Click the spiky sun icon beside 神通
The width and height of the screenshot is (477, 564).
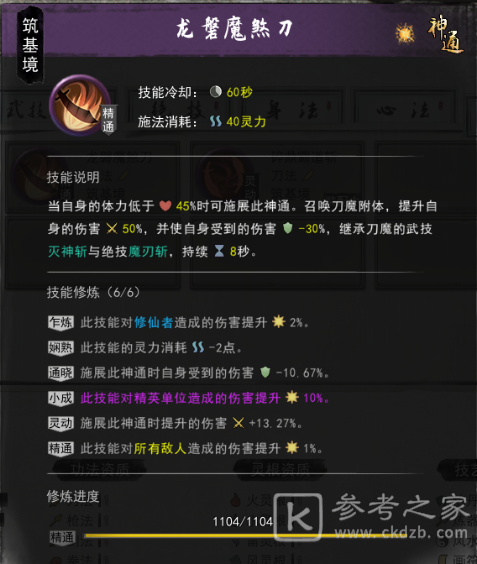[x=405, y=34]
